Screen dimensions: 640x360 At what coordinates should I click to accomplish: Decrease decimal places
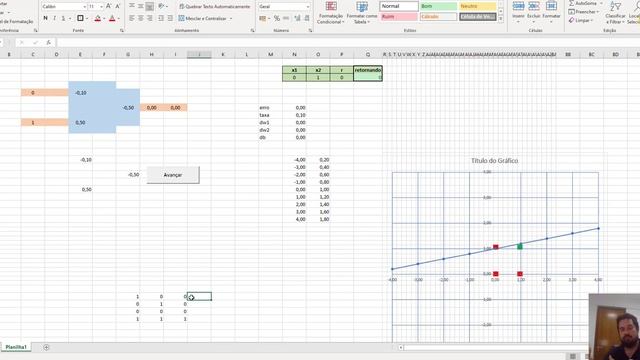[x=306, y=18]
